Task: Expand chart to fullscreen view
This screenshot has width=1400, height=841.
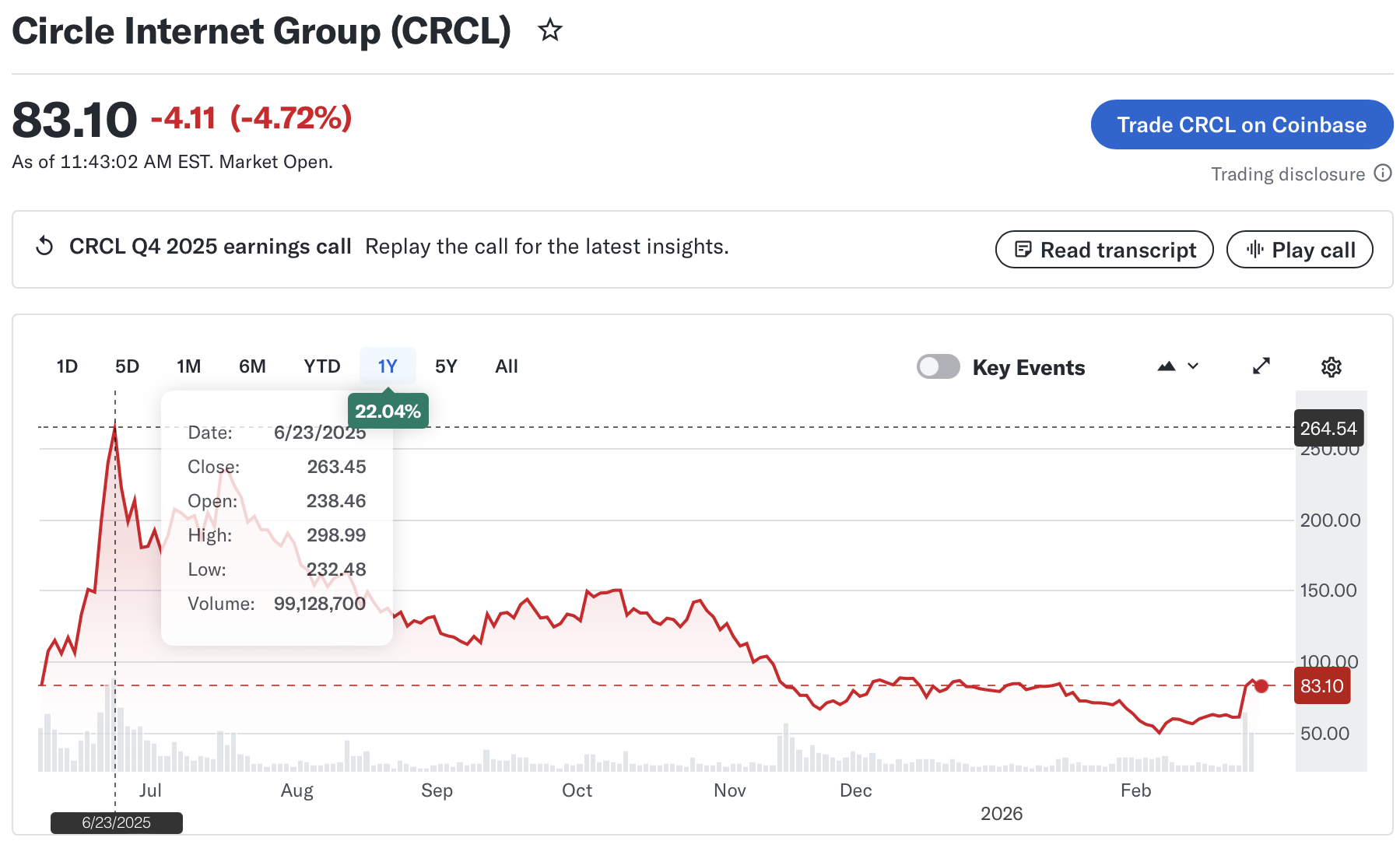Action: (1261, 366)
